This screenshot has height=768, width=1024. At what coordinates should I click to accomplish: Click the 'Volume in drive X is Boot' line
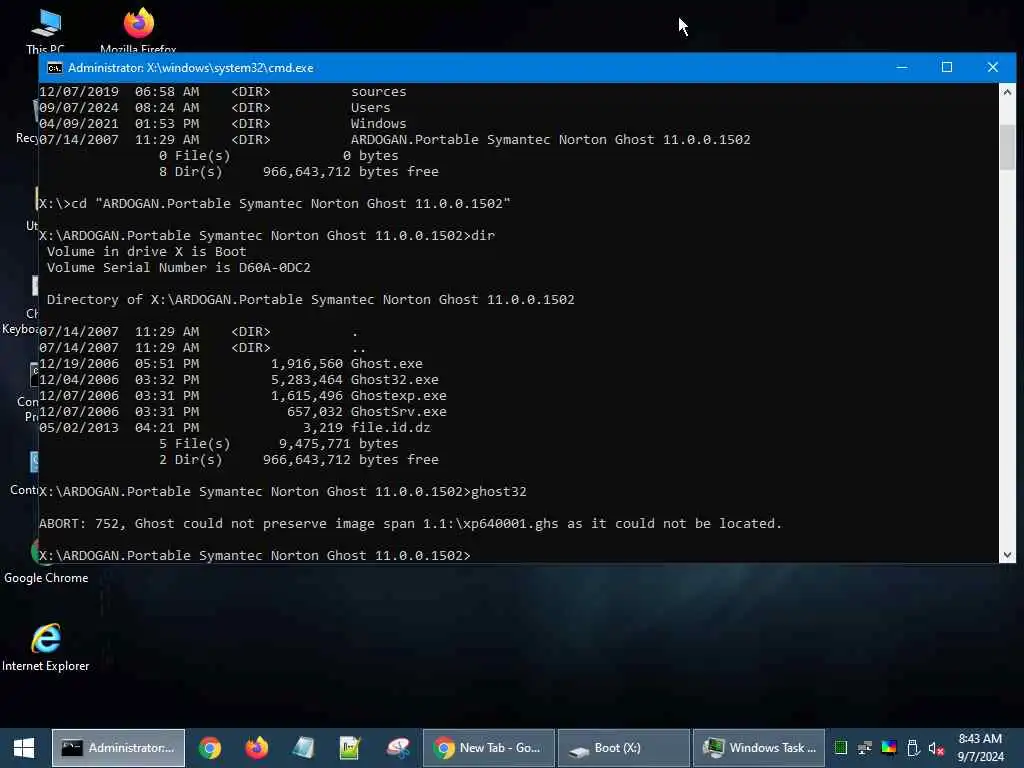click(x=147, y=251)
